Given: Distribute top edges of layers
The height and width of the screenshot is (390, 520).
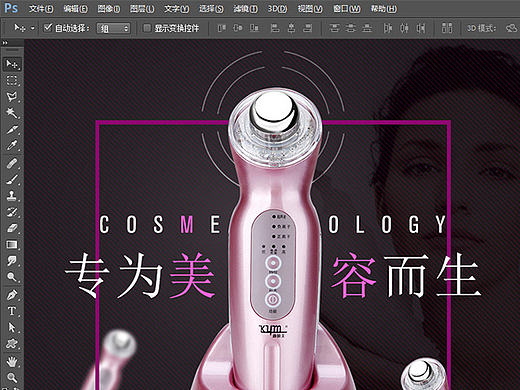Looking at the screenshot, I should 334,28.
